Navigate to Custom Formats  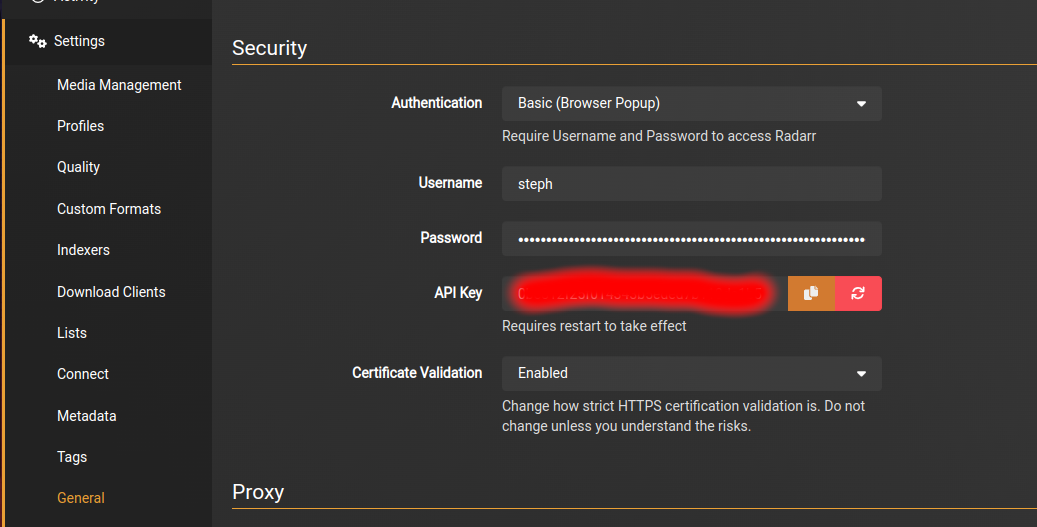109,209
